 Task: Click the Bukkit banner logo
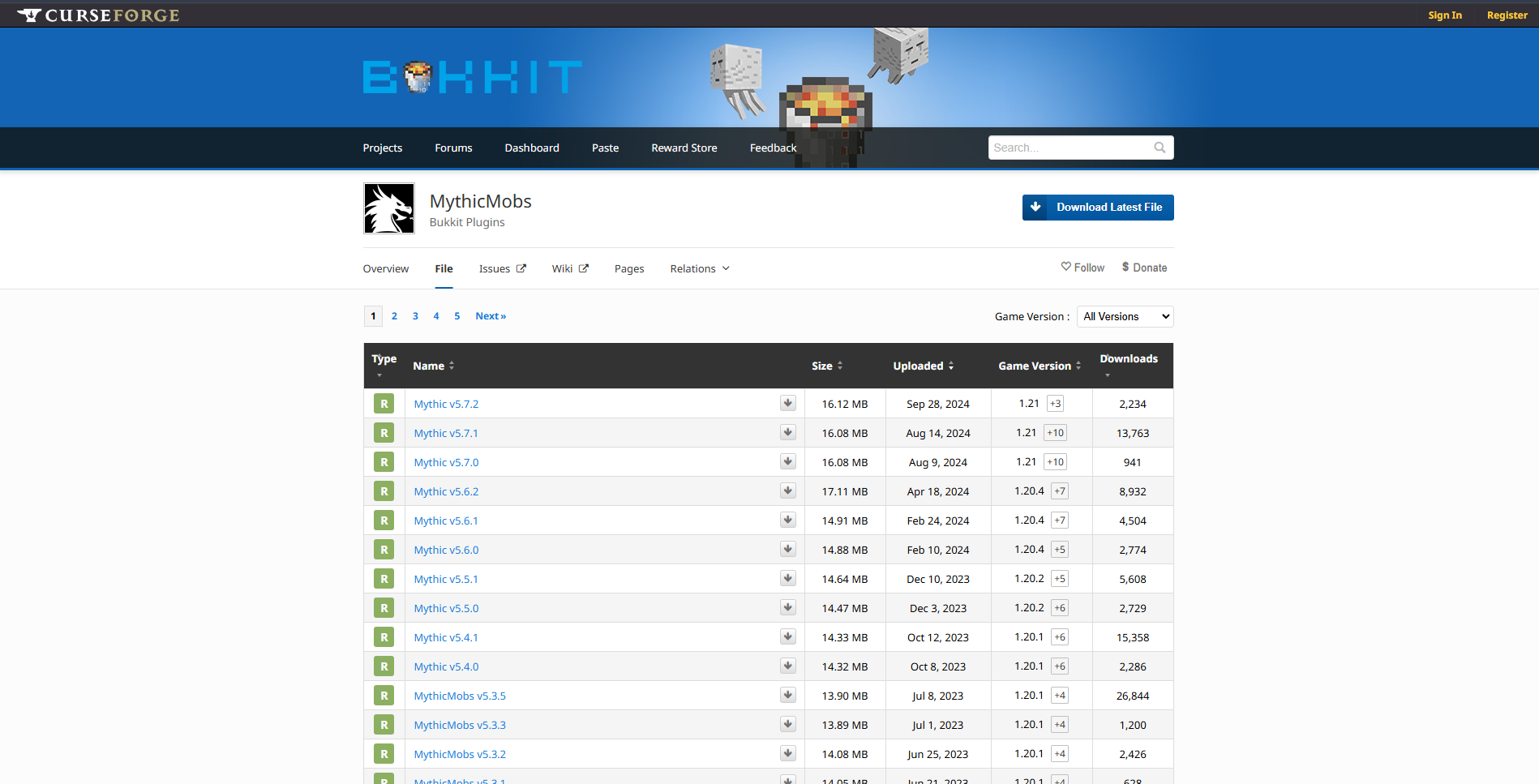point(472,78)
